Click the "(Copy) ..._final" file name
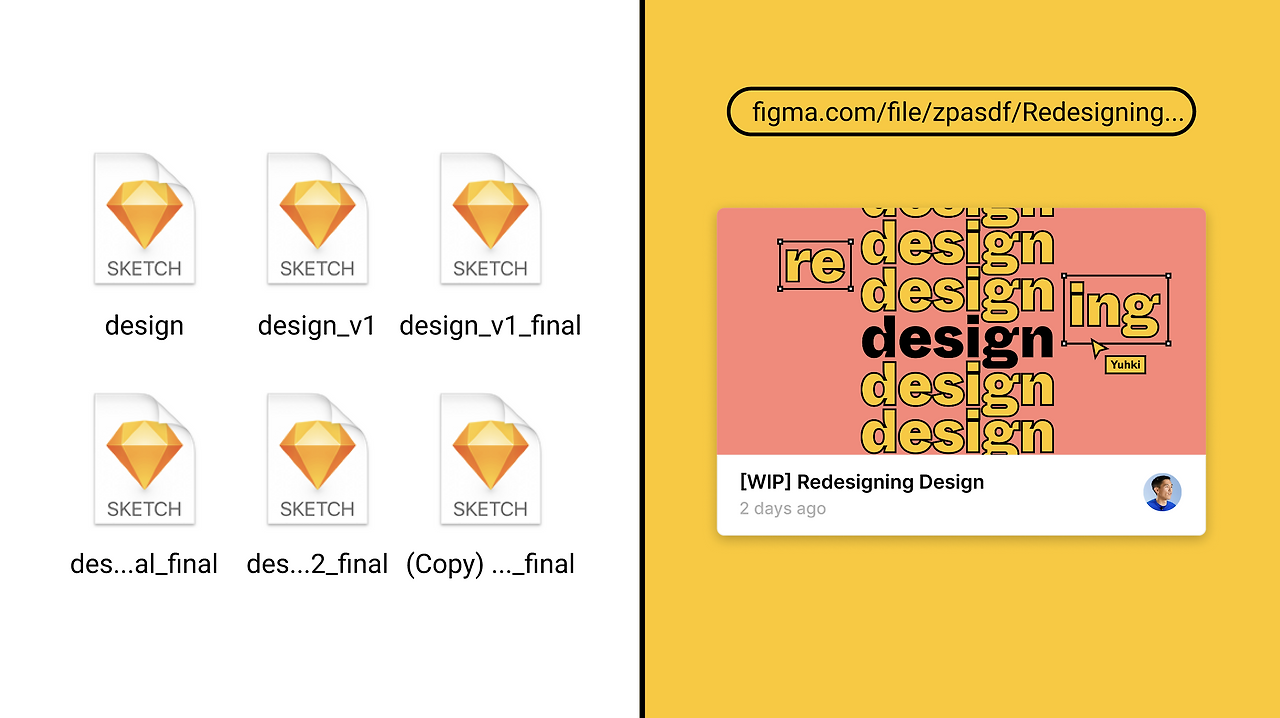This screenshot has width=1280, height=718. point(490,564)
